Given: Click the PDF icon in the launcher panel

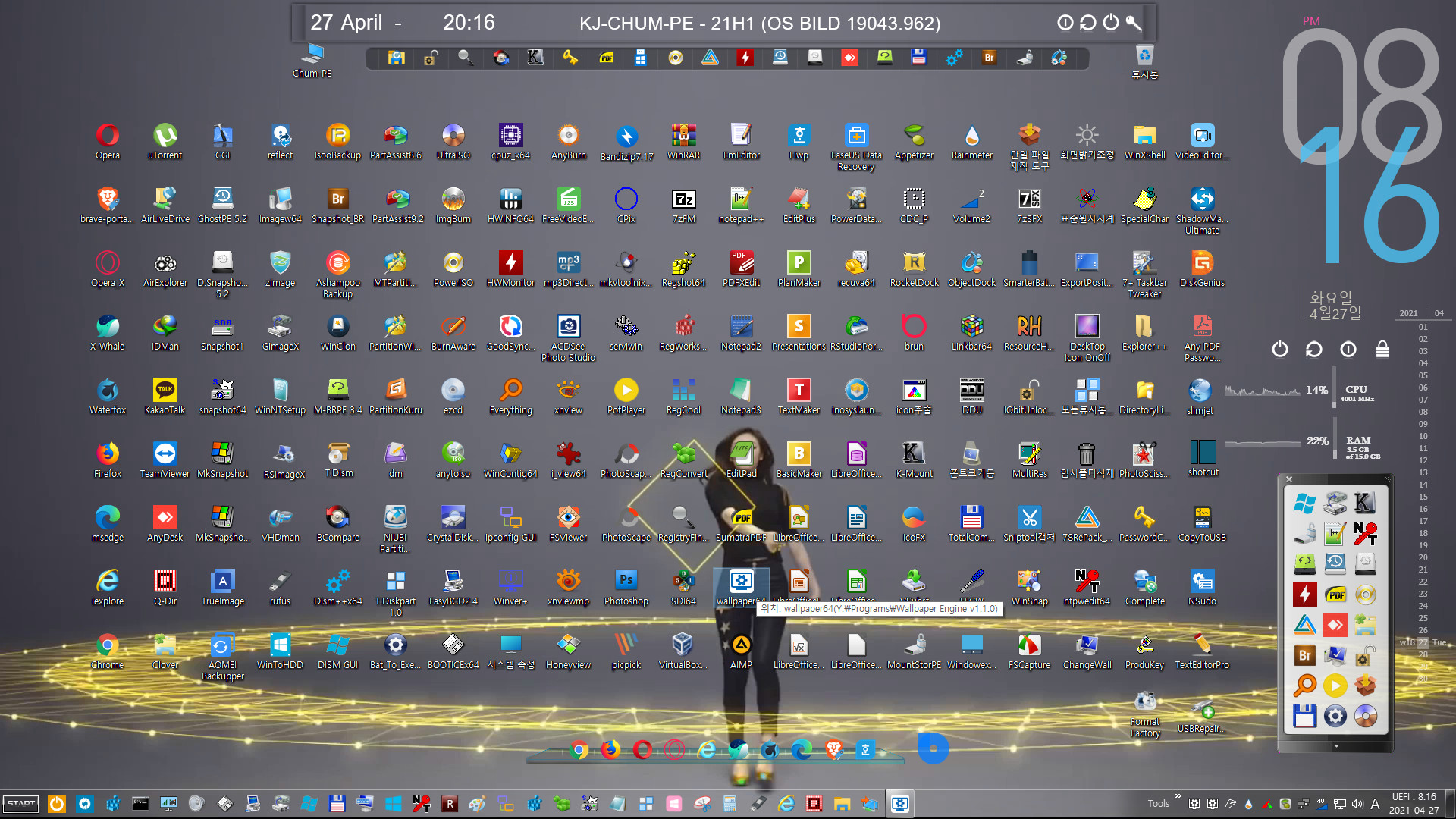Looking at the screenshot, I should (1335, 595).
